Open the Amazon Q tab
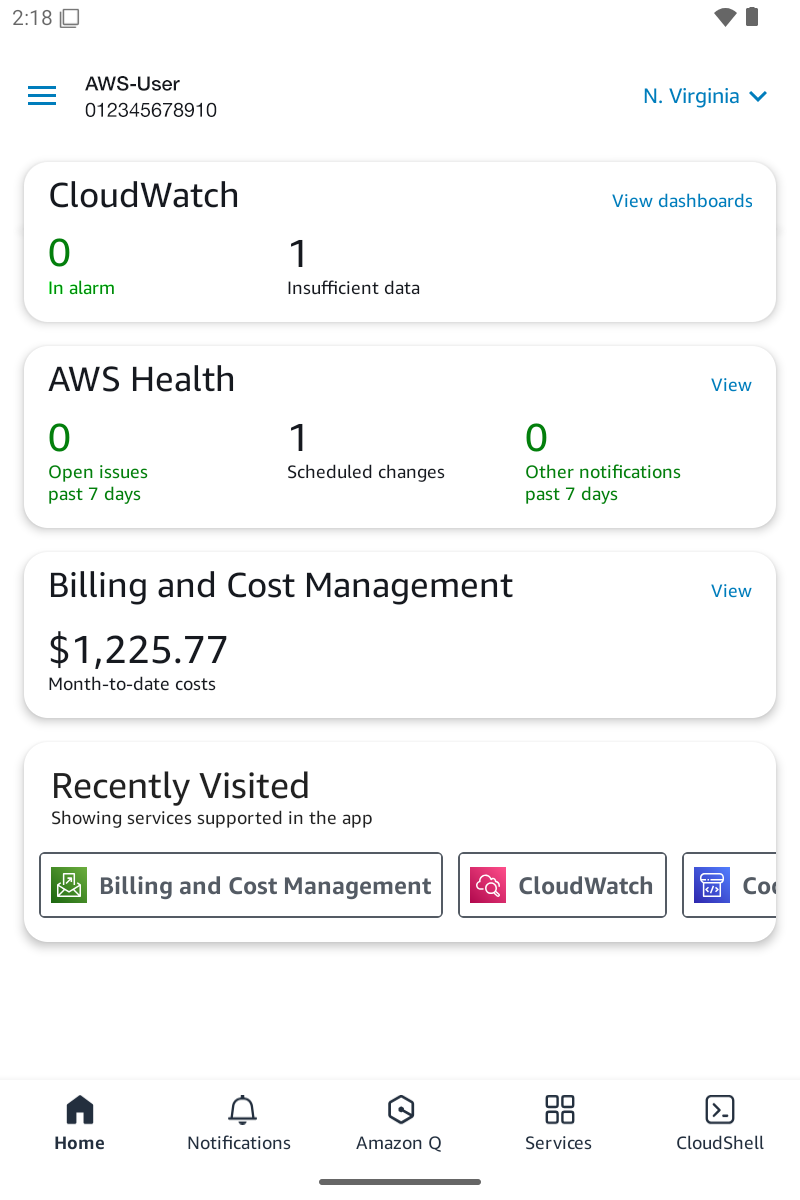This screenshot has width=800, height=1200. click(399, 1123)
